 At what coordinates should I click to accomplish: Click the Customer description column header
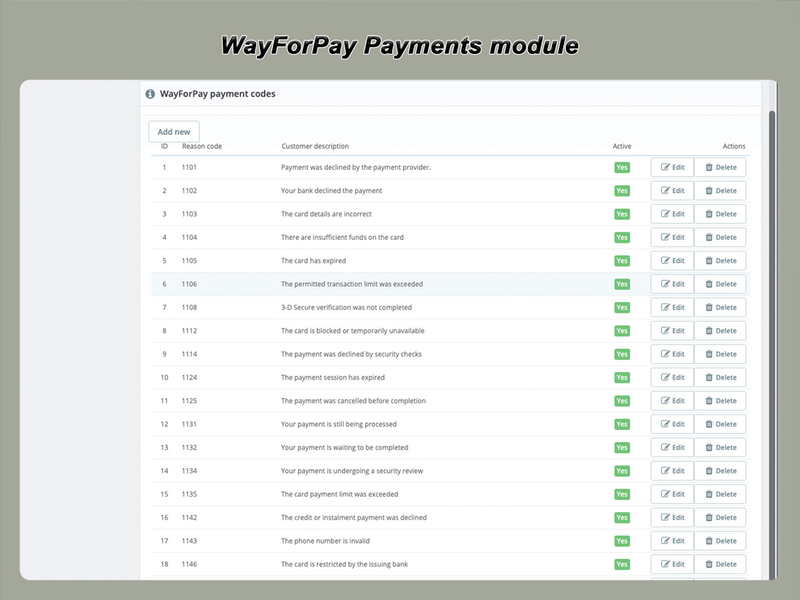click(x=315, y=146)
